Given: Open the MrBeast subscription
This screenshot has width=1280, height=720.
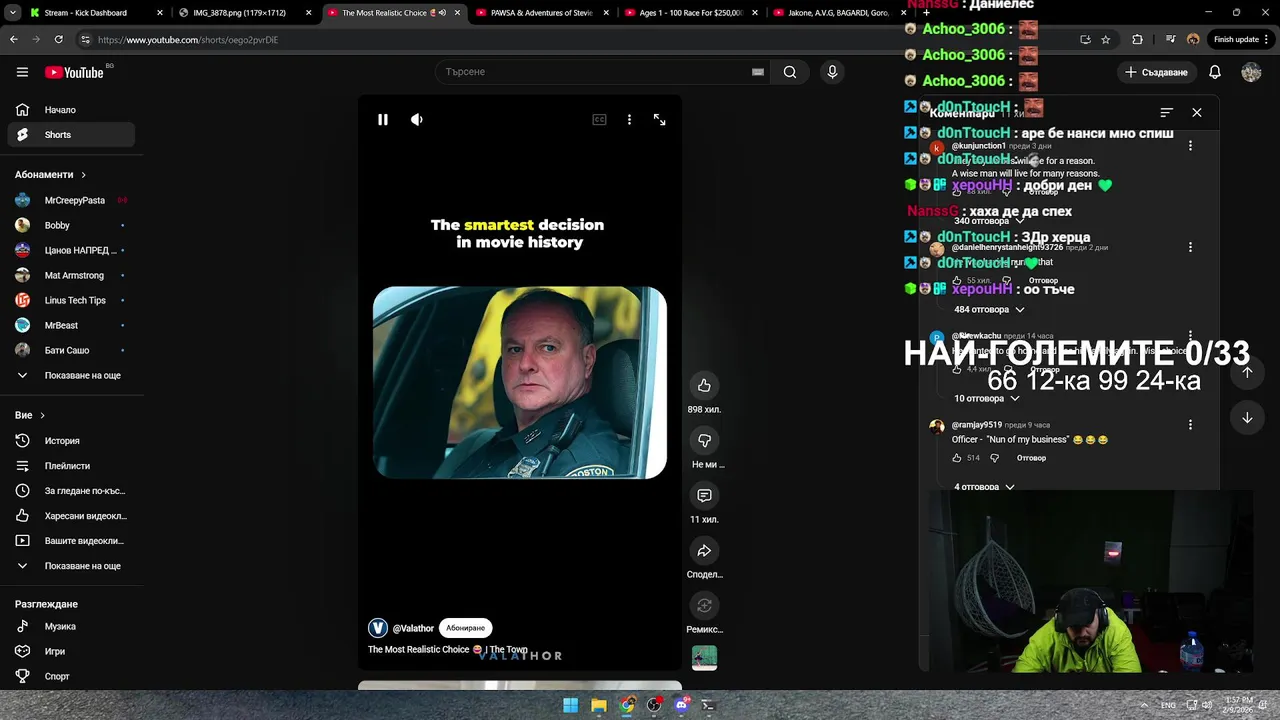Looking at the screenshot, I should pos(71,325).
